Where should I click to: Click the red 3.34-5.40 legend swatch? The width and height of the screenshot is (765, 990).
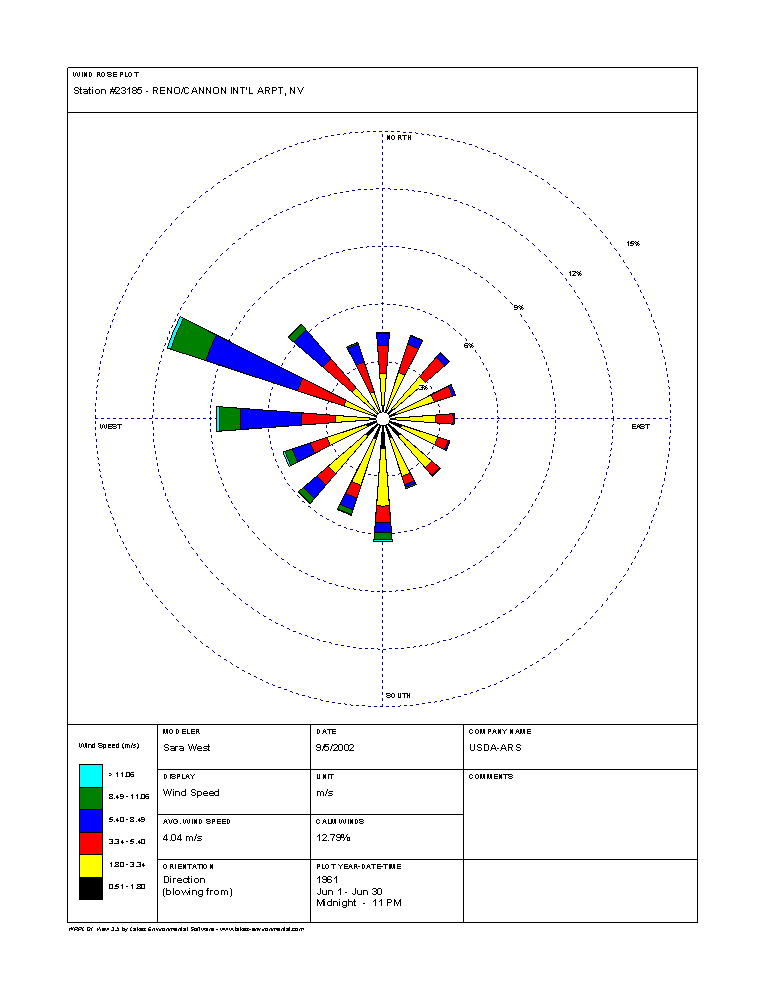(x=91, y=844)
